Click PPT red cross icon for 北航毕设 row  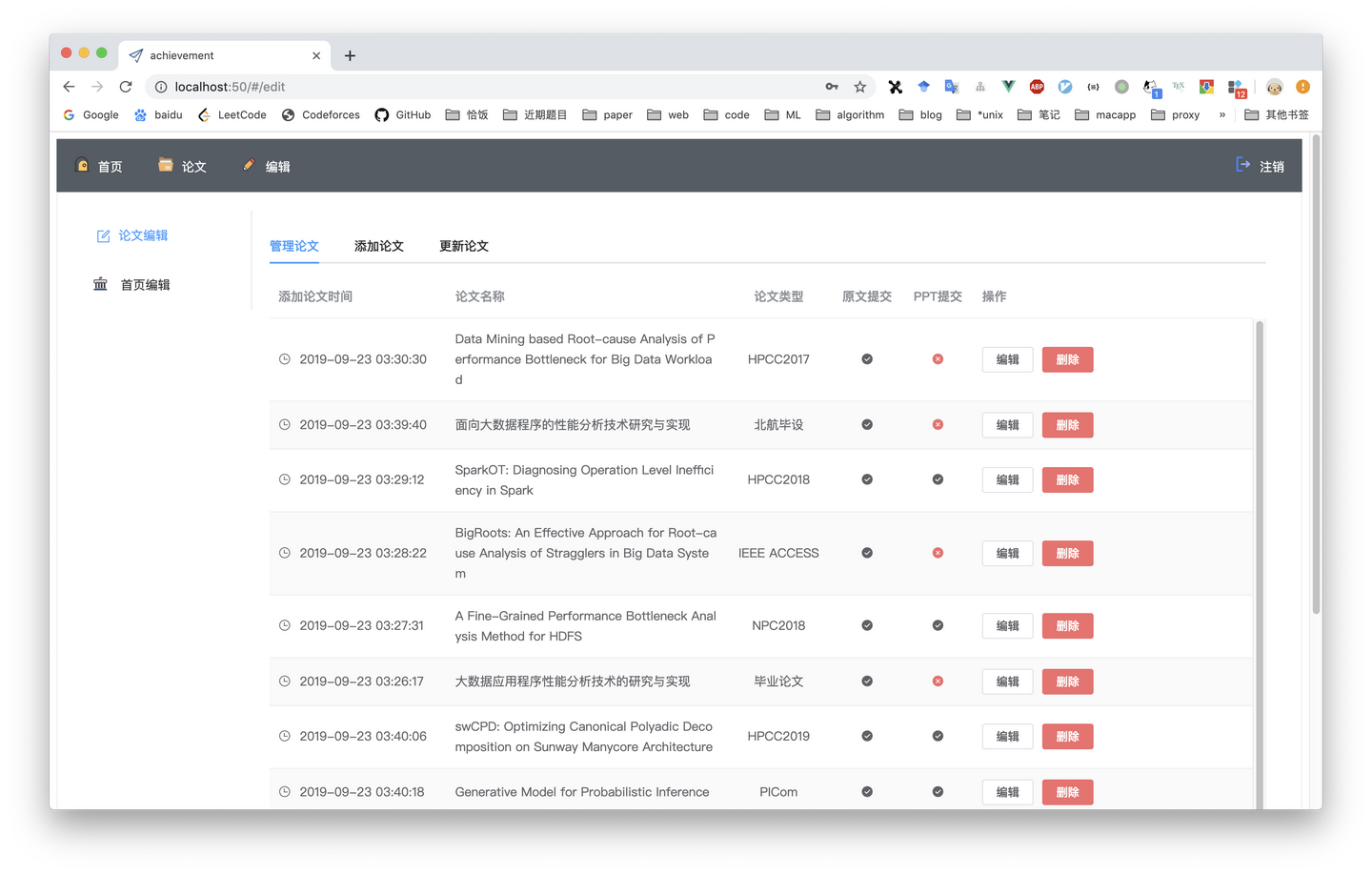pos(938,425)
